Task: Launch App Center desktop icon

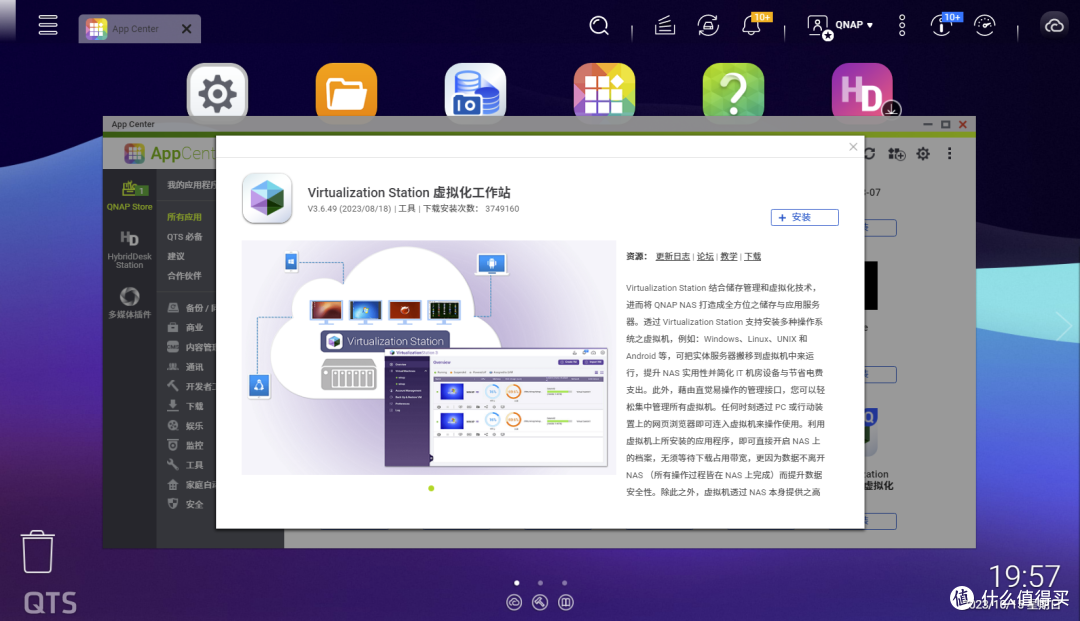Action: (604, 93)
